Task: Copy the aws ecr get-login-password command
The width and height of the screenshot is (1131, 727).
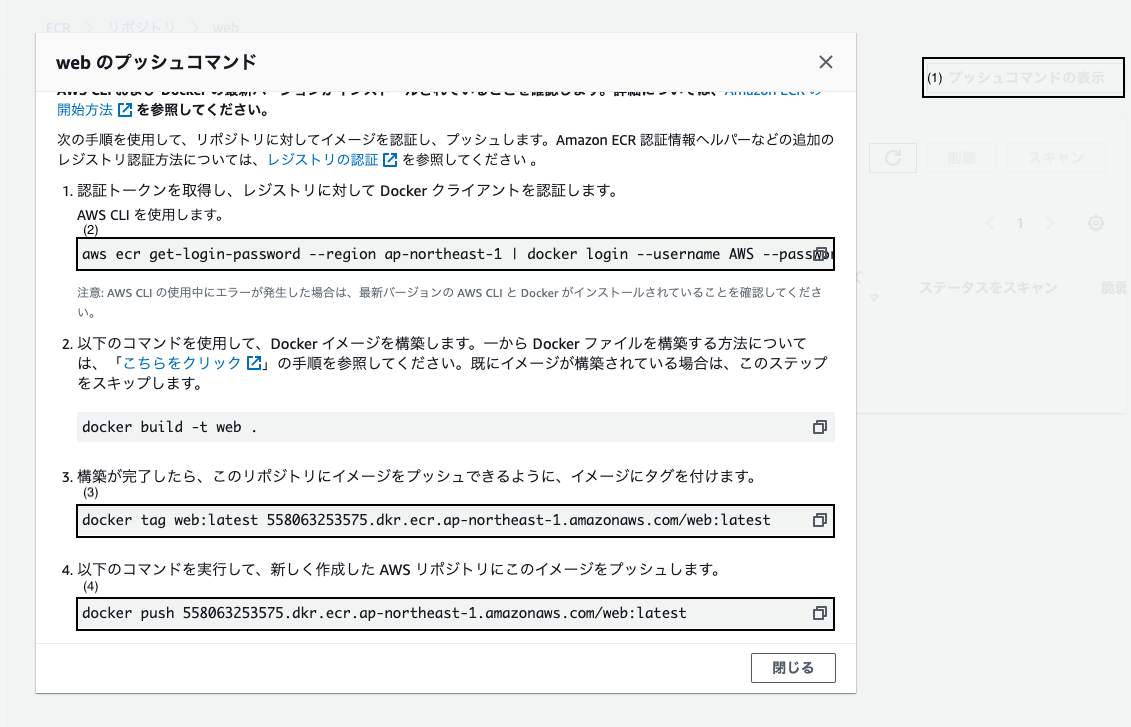Action: tap(820, 254)
